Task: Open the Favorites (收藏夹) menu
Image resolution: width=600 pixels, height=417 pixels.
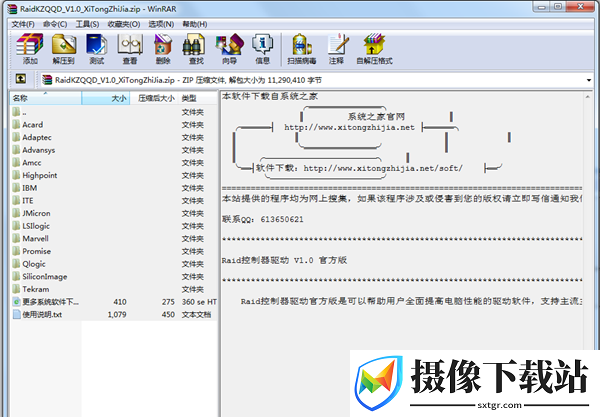Action: pos(124,24)
